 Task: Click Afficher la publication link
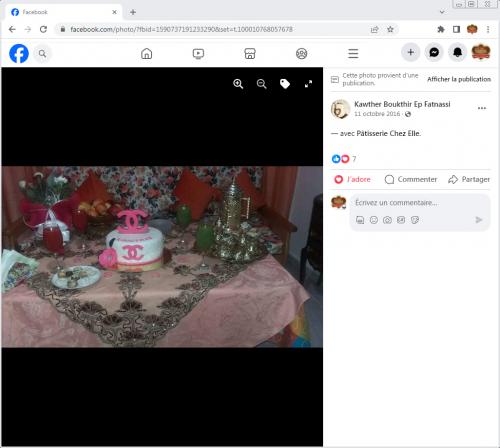(459, 79)
